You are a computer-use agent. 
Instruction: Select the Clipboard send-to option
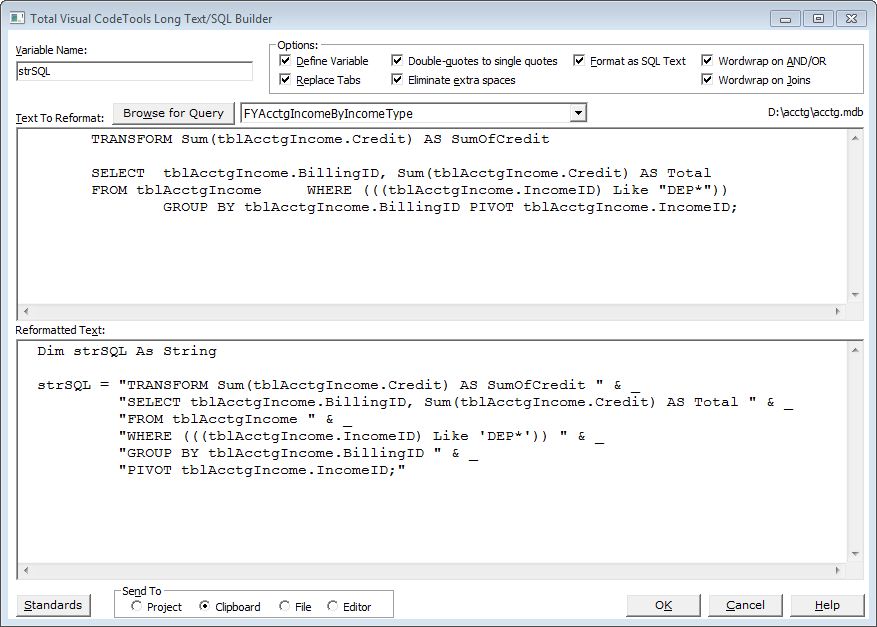pos(205,606)
